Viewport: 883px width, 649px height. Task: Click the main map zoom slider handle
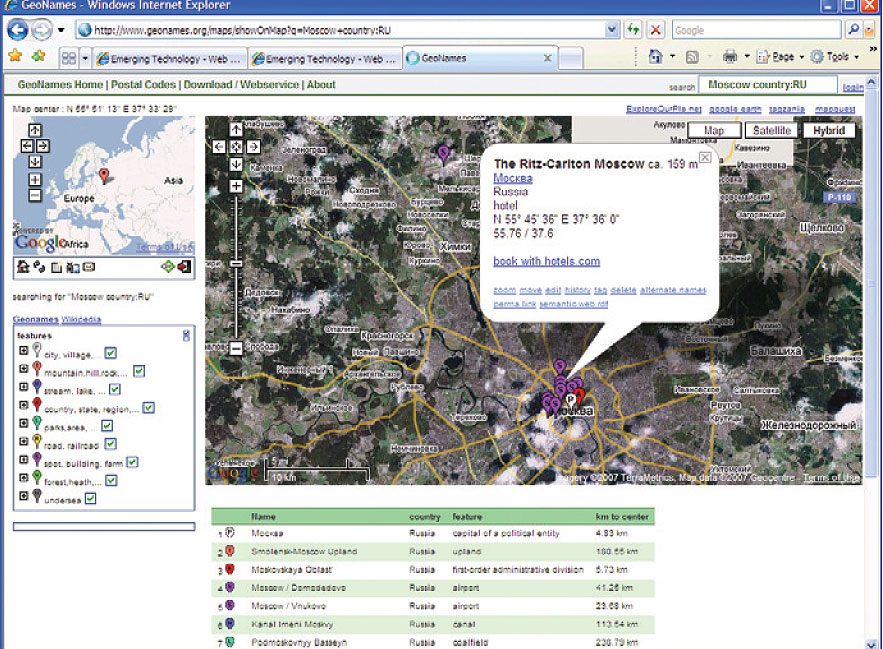237,263
